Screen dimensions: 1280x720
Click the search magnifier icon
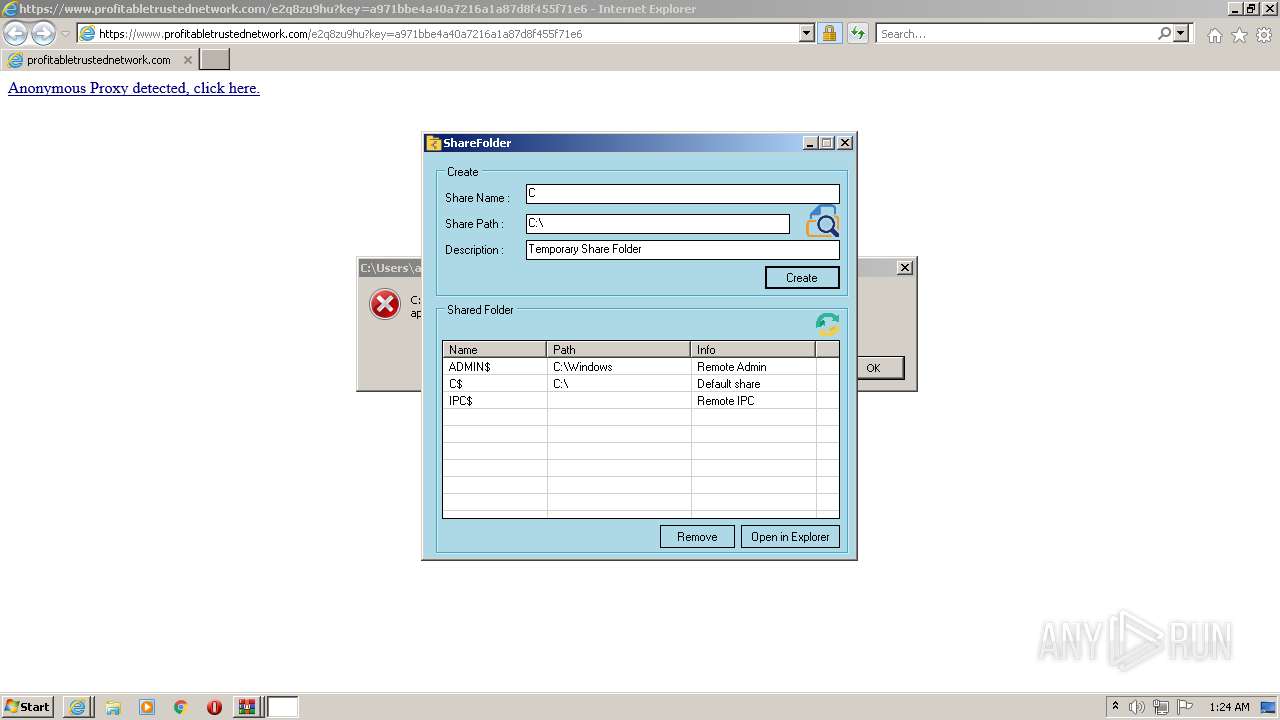(1164, 33)
